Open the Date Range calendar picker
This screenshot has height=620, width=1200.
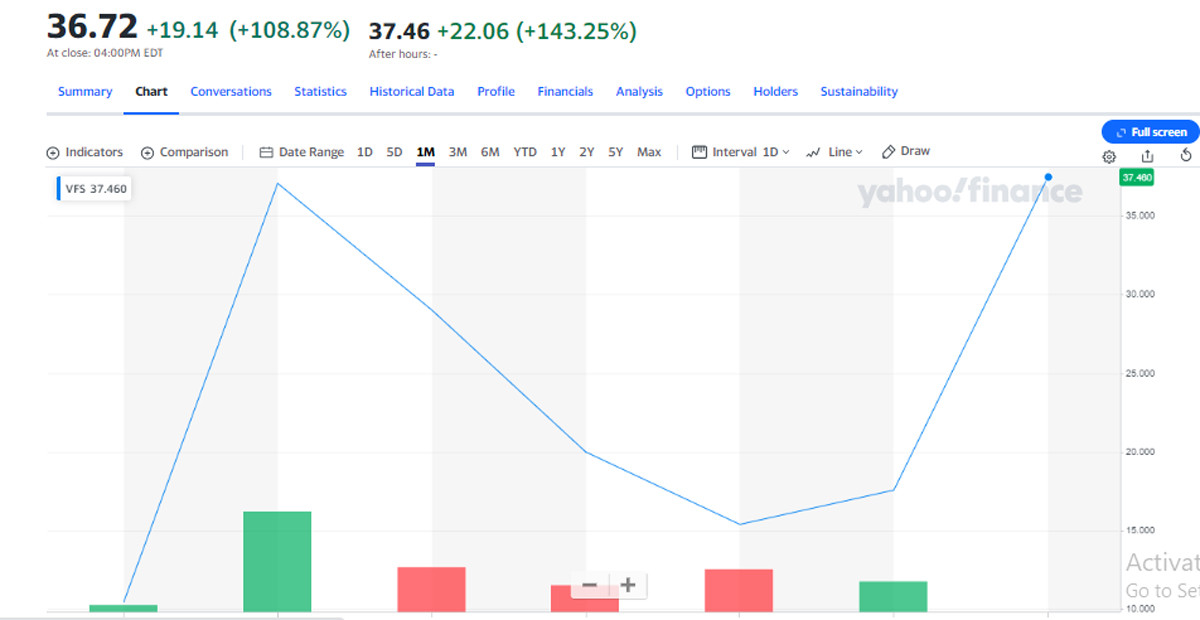click(x=301, y=152)
